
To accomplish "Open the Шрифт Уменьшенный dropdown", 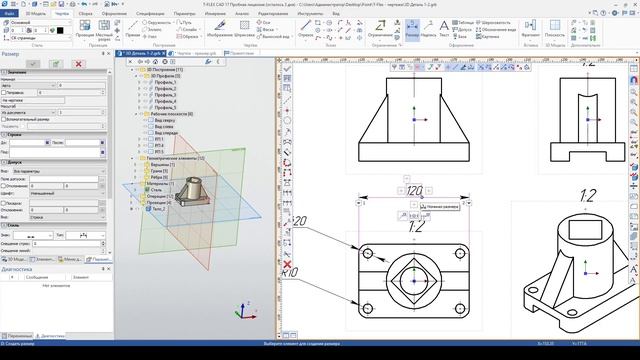I will 67,193.
